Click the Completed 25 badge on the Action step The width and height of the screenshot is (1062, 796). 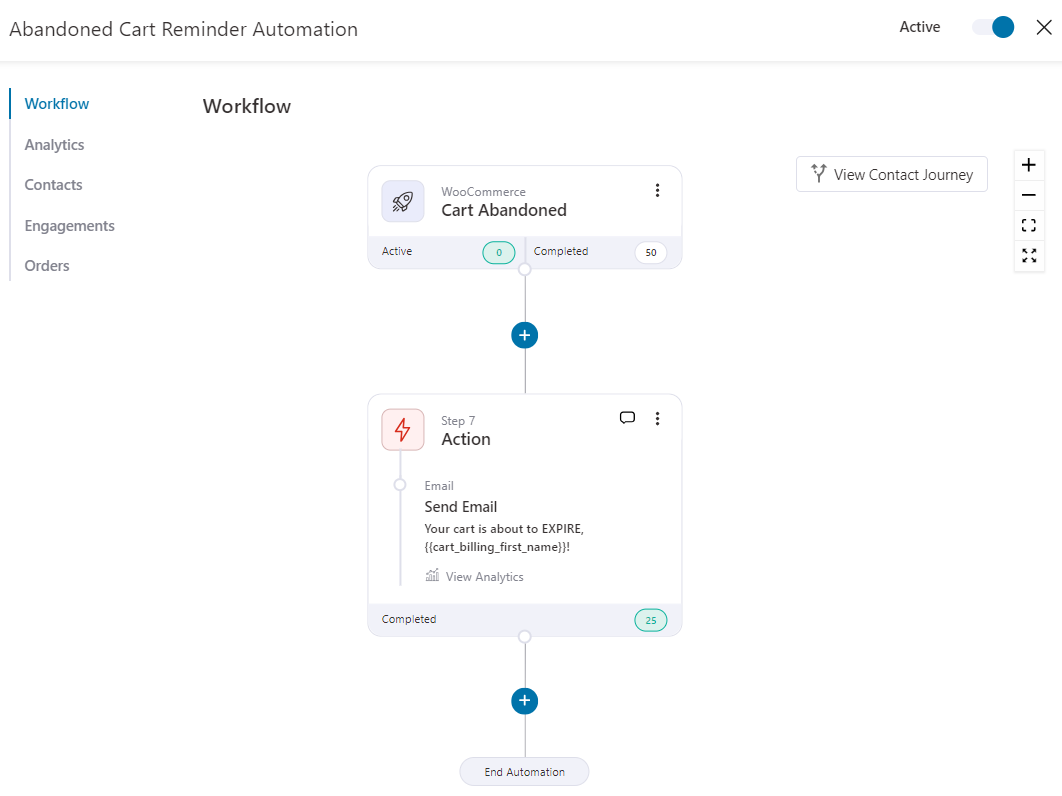point(650,620)
